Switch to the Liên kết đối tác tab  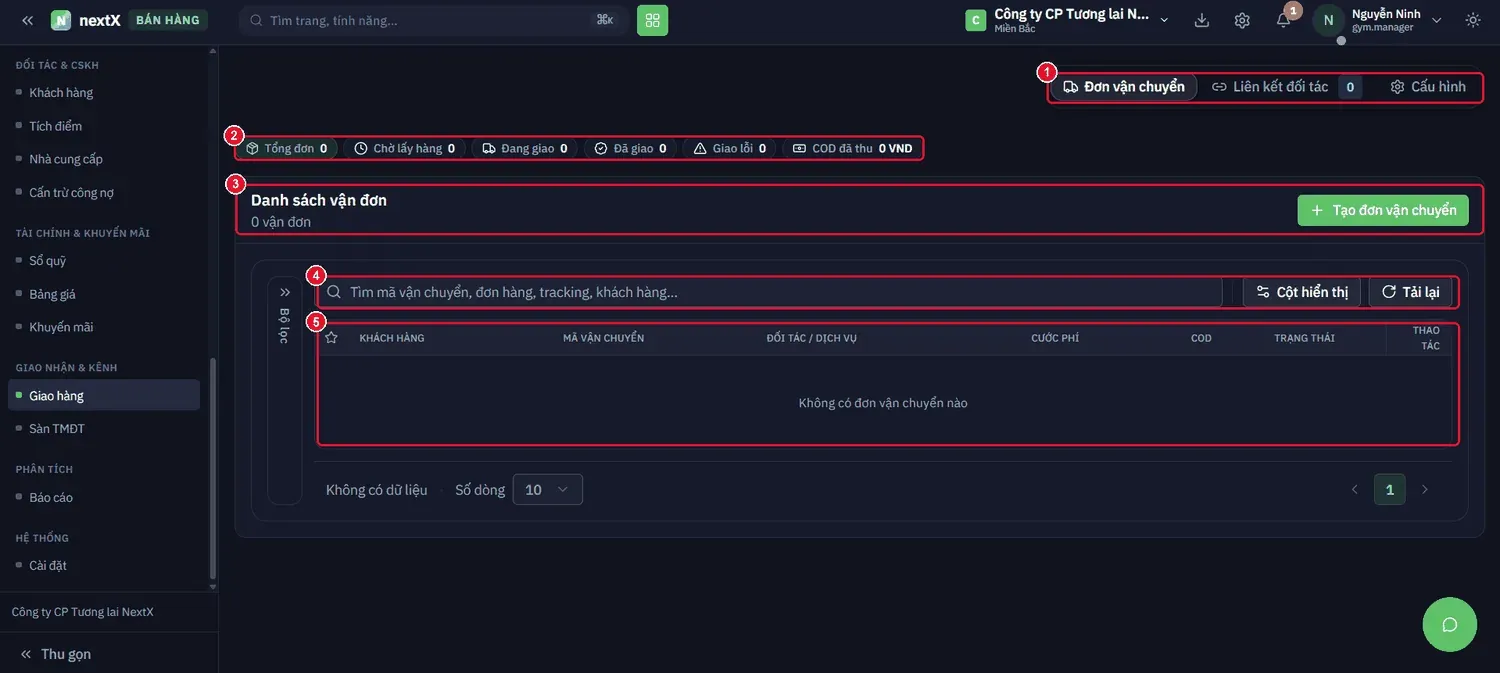click(1285, 87)
